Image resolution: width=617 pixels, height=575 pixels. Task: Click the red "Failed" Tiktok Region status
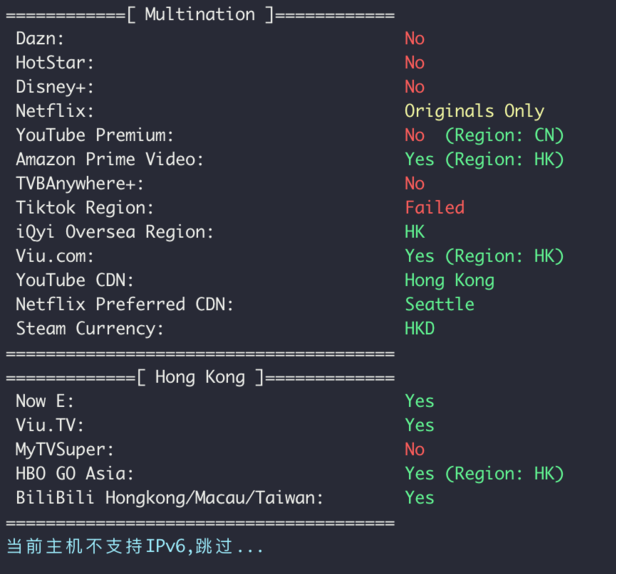(434, 208)
